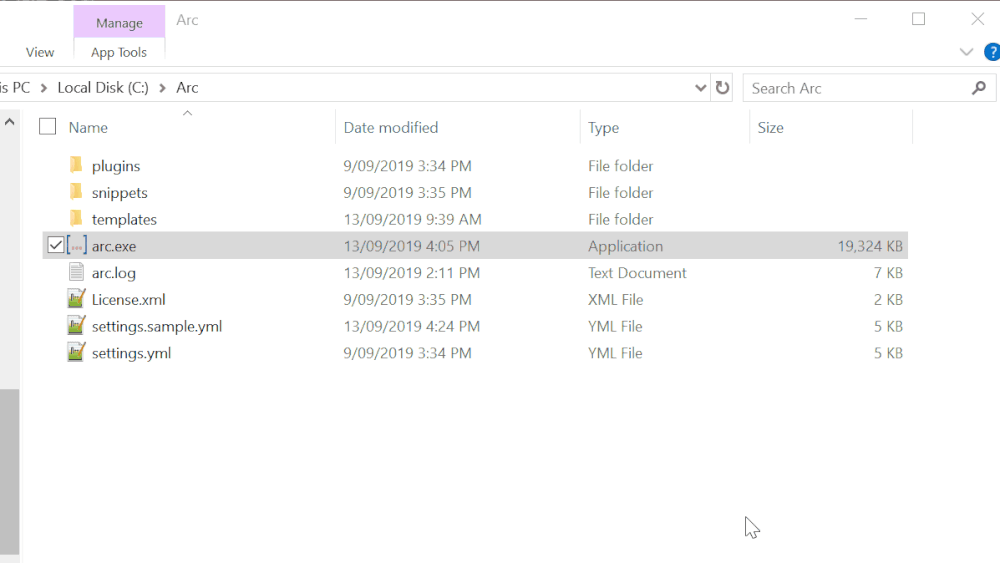
Task: Click the arc.log text document icon
Action: click(x=76, y=272)
